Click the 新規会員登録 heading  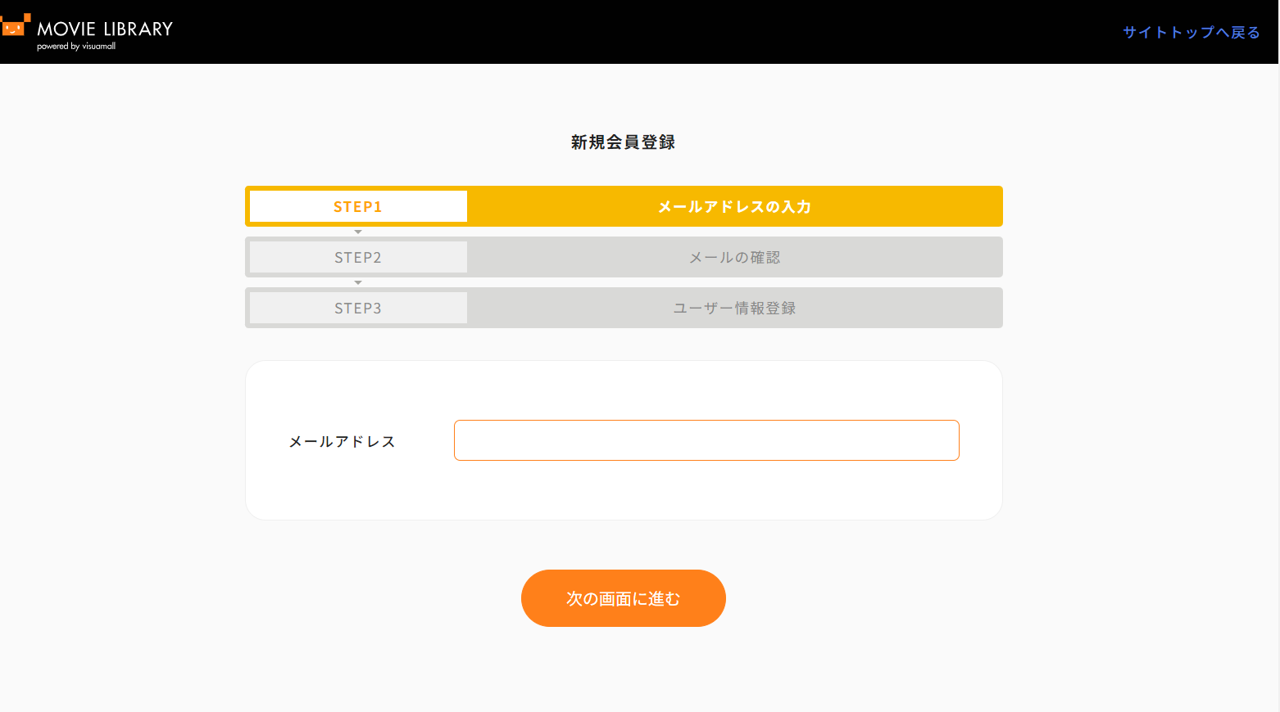(x=623, y=142)
